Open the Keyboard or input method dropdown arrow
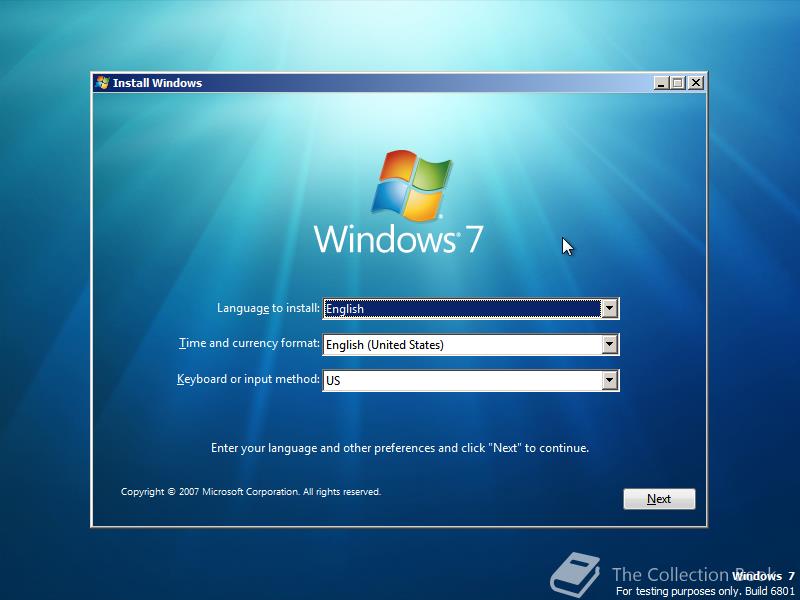 pyautogui.click(x=609, y=381)
